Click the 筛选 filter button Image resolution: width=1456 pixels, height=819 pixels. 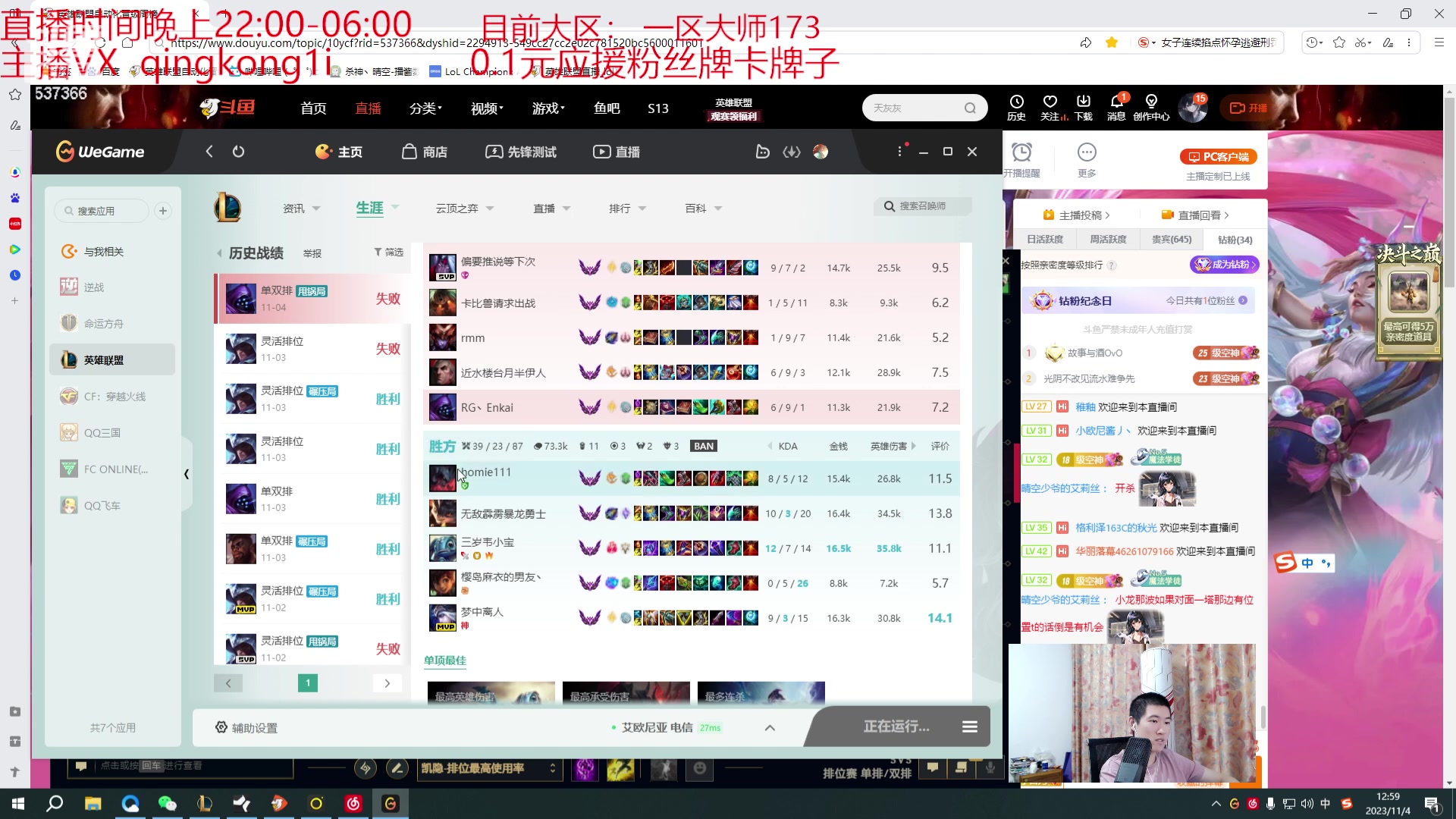(x=388, y=253)
